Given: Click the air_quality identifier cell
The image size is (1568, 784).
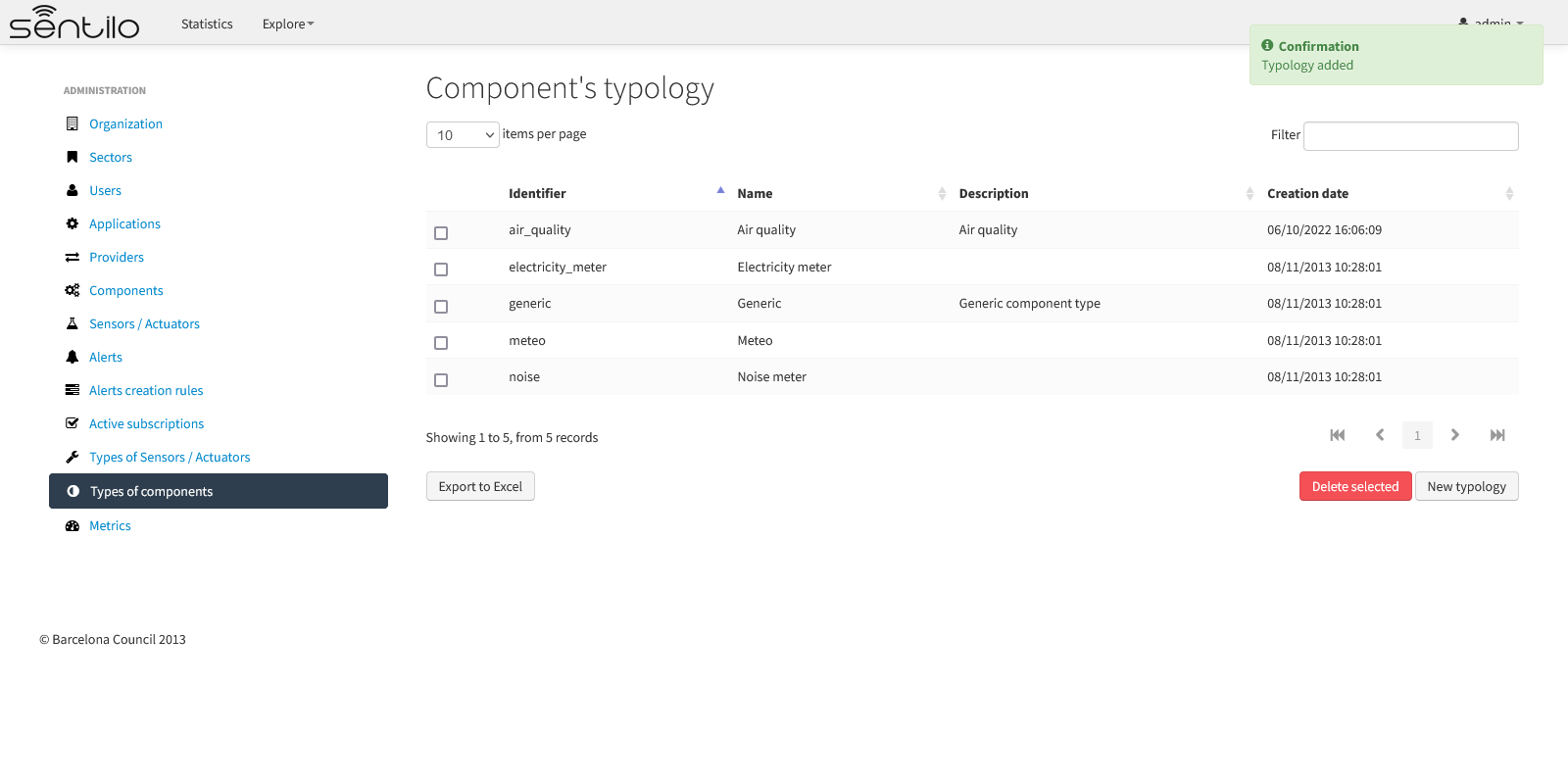Looking at the screenshot, I should [x=540, y=229].
